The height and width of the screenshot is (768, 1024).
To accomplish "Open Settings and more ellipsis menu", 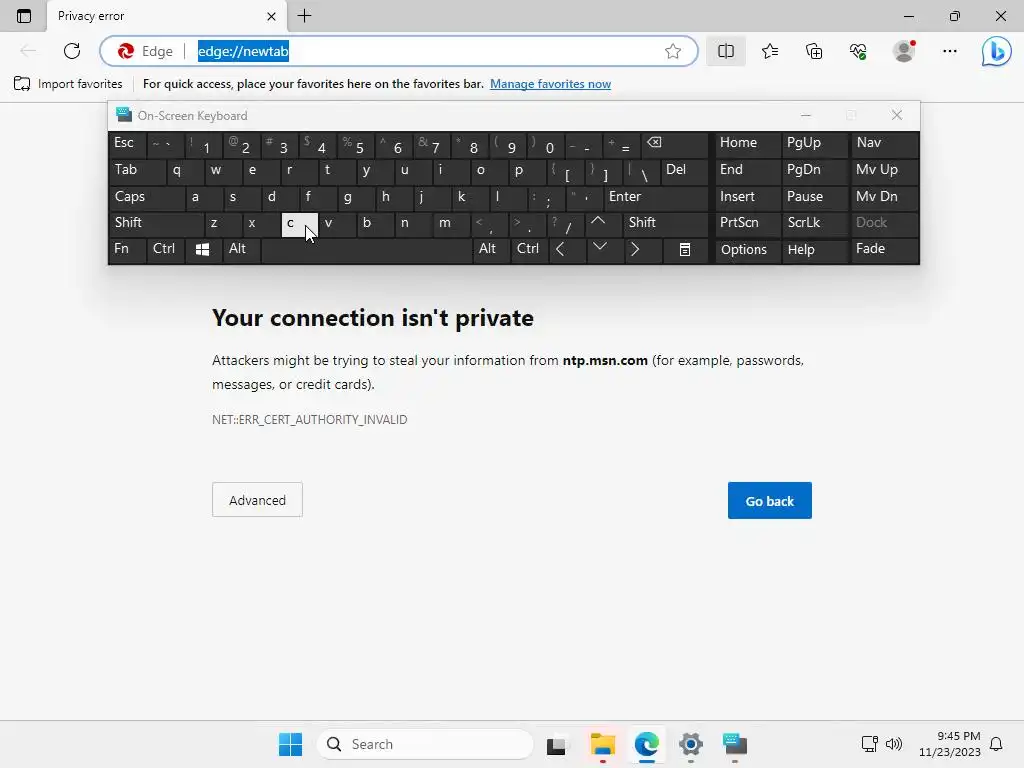I will 950,51.
